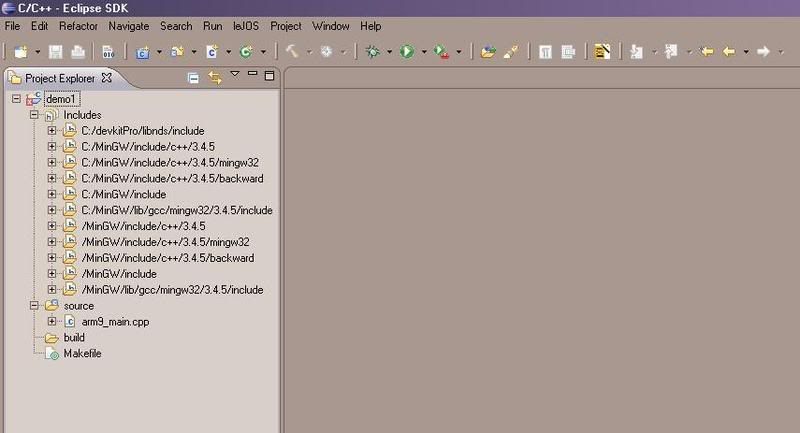The image size is (800, 433).
Task: Expand C:/MinGW/include/c++/3.4.5/backward entry
Action: pos(52,178)
